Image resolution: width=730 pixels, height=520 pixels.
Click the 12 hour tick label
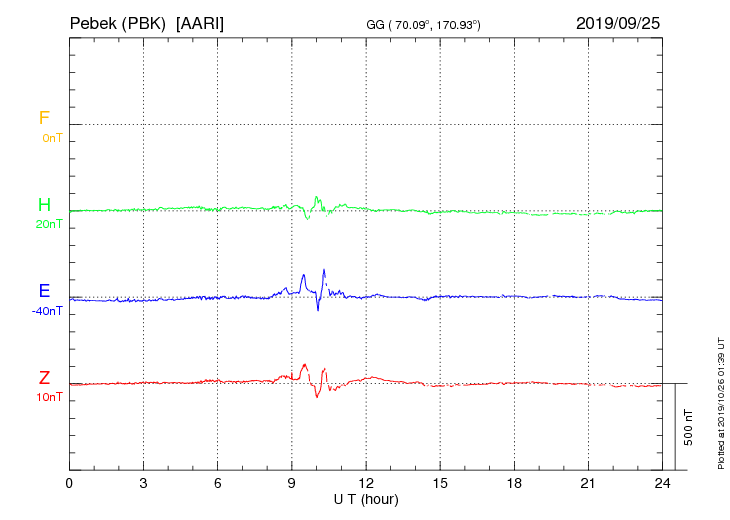pos(366,484)
